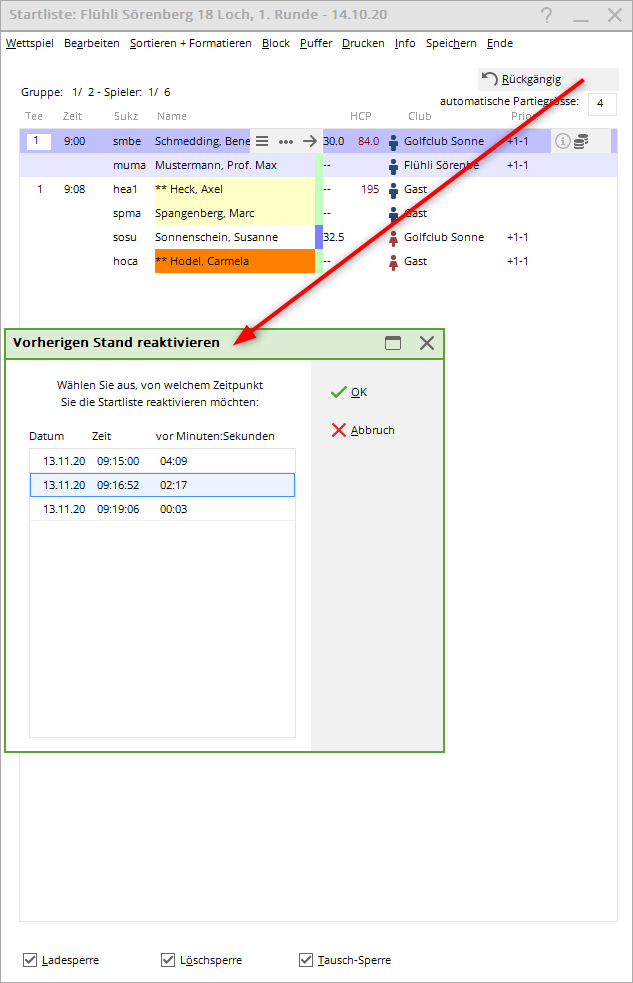Image resolution: width=633 pixels, height=983 pixels.
Task: Click the OK button with green checkmark
Action: coord(349,392)
